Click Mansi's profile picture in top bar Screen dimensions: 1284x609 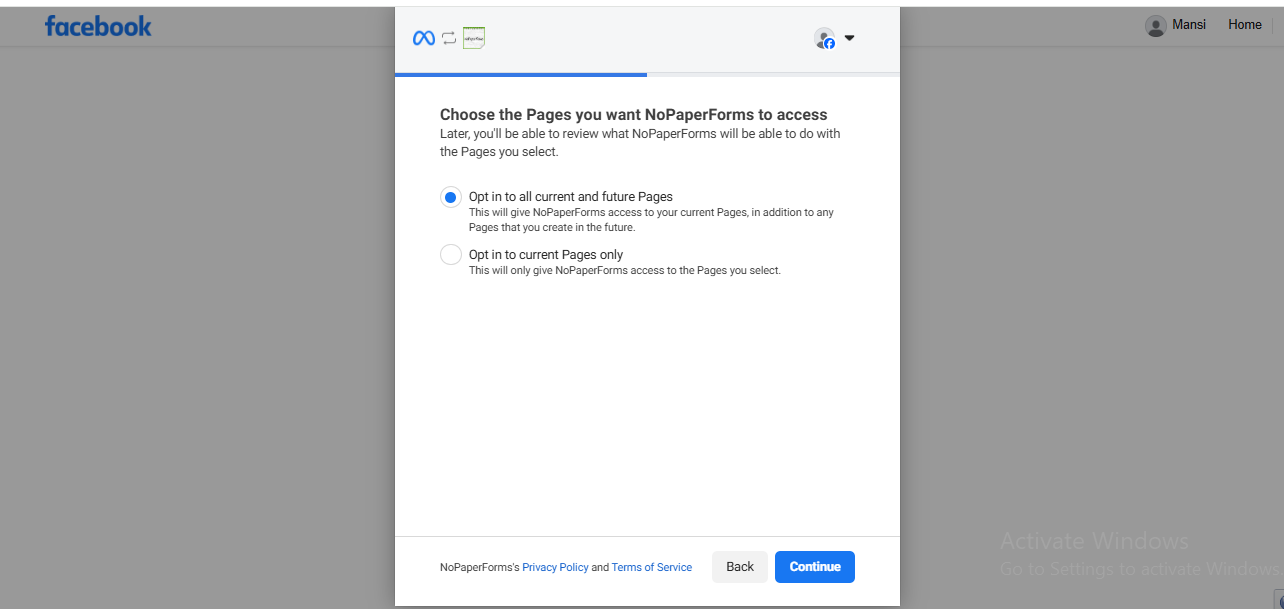(x=1155, y=26)
